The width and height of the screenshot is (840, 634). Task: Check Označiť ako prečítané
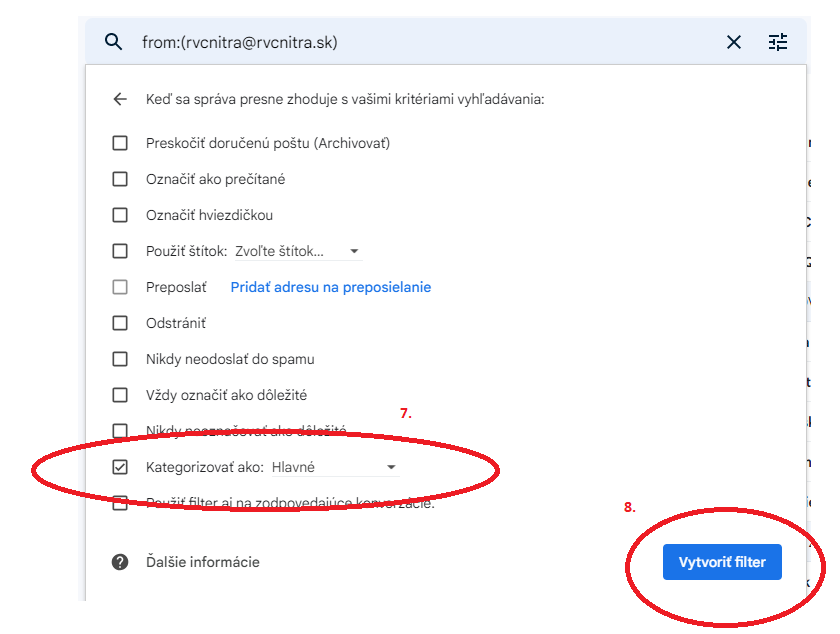(x=120, y=179)
